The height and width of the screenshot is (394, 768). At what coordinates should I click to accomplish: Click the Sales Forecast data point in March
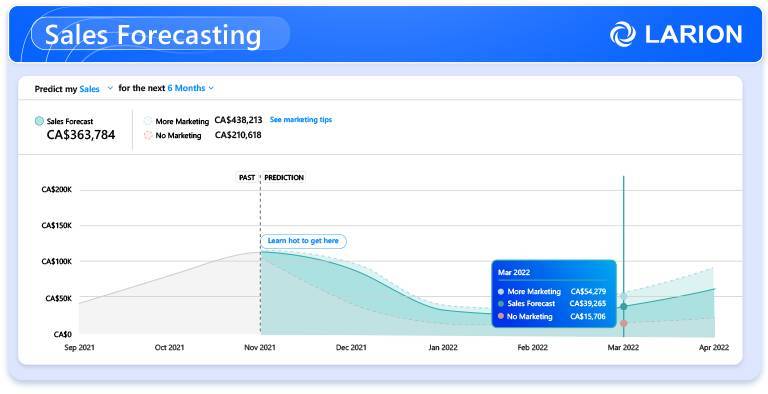coord(624,306)
